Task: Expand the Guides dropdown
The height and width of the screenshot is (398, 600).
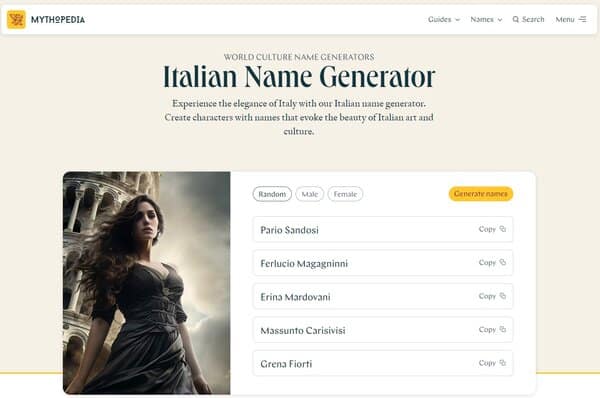Action: pyautogui.click(x=444, y=20)
